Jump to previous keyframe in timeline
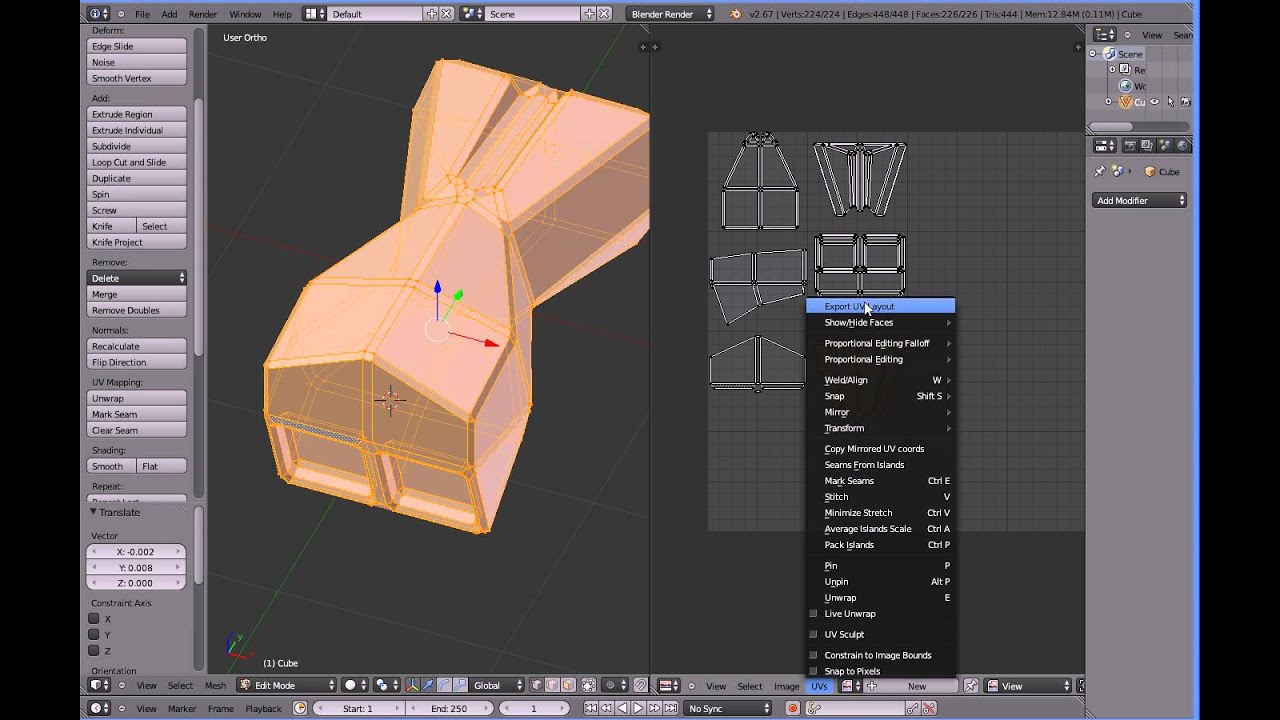 [x=606, y=708]
